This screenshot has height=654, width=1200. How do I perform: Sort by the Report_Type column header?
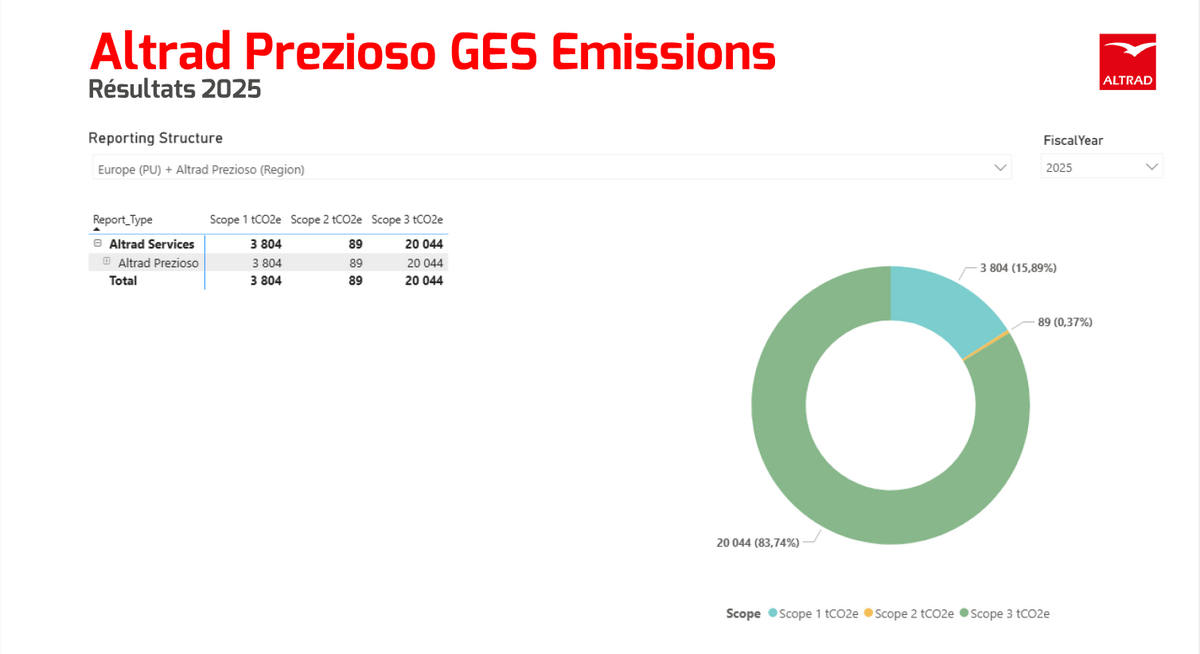pos(123,220)
